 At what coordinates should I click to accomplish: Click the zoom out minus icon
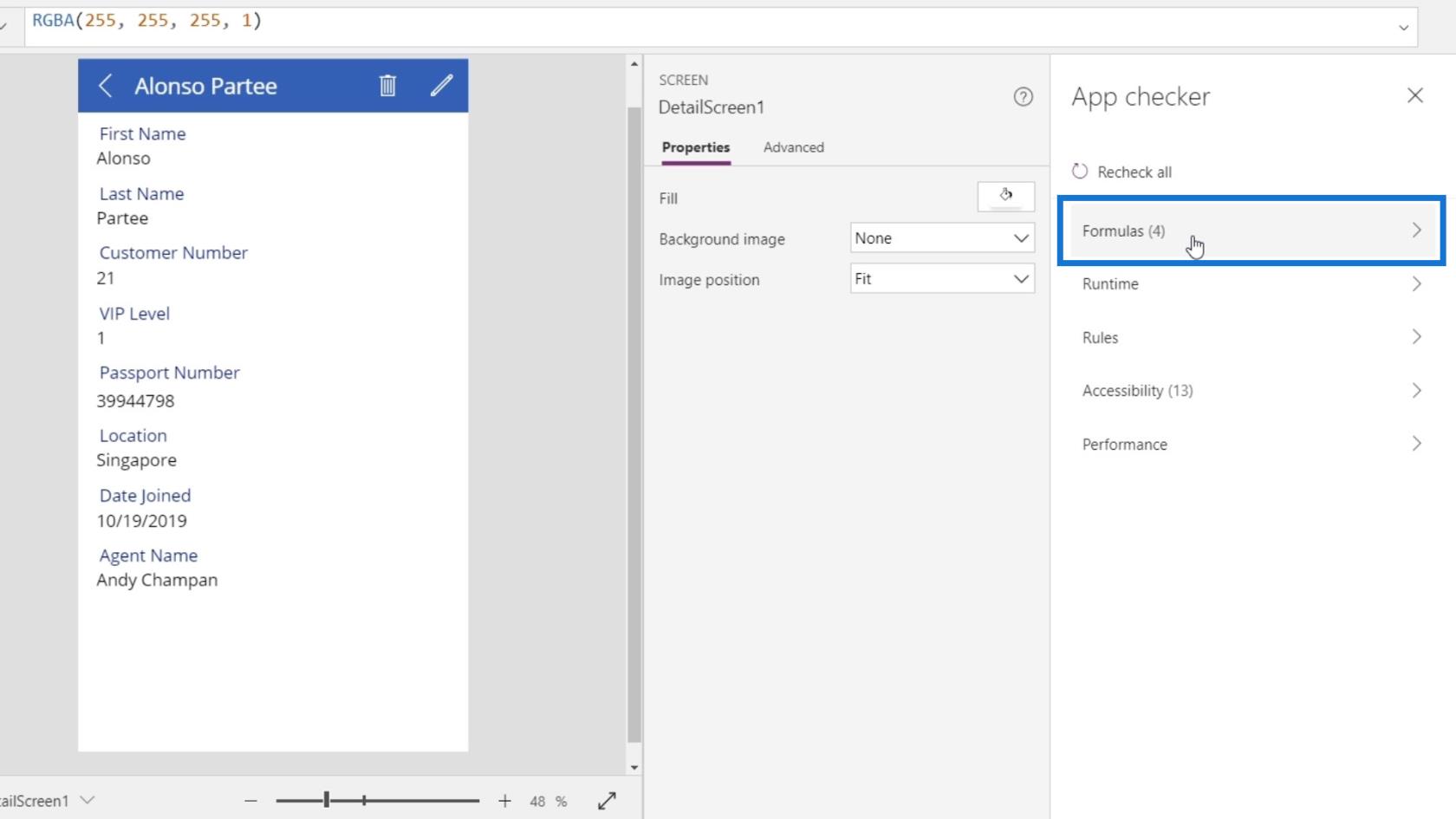[250, 801]
